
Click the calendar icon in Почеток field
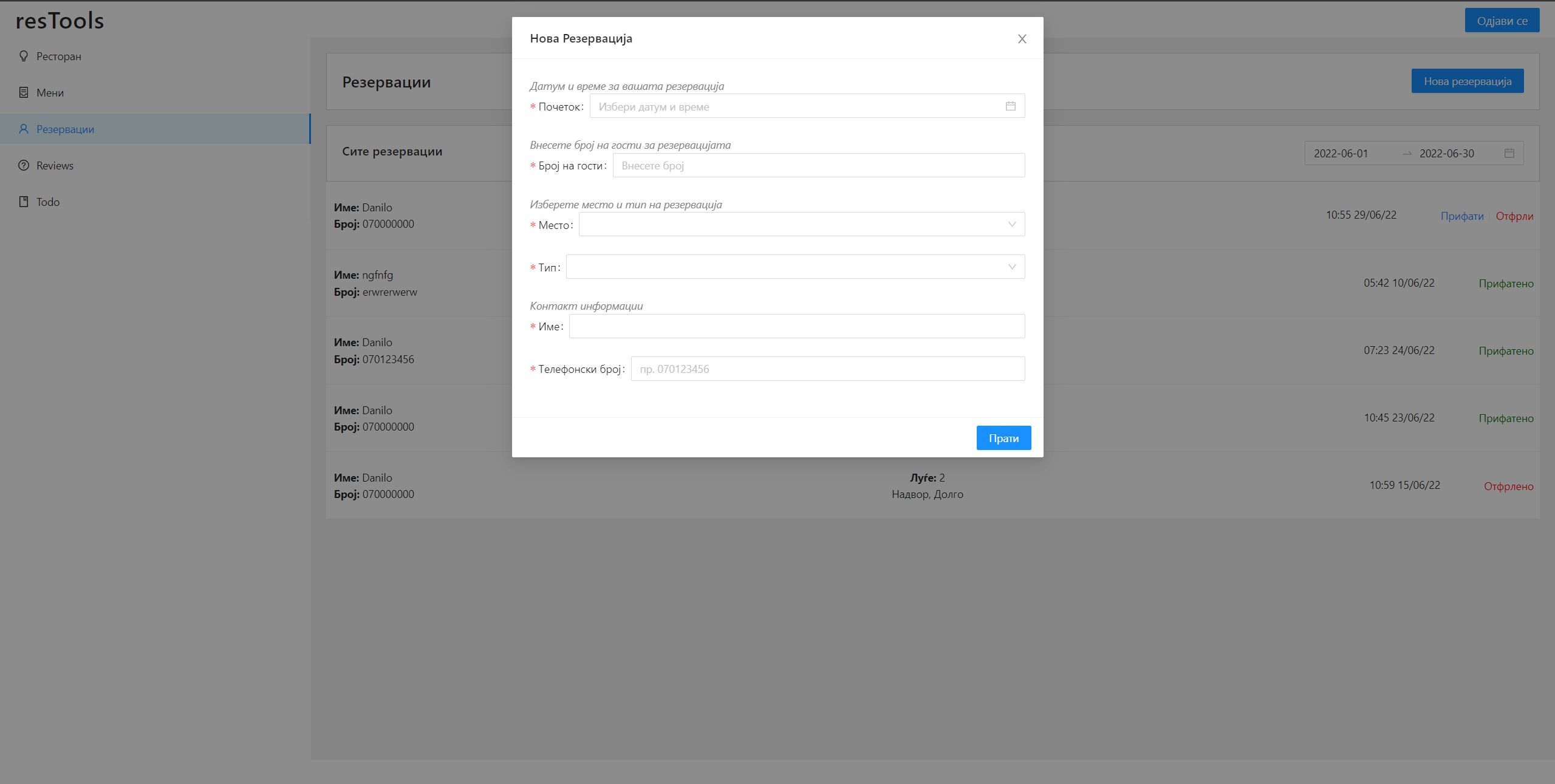pyautogui.click(x=1010, y=106)
